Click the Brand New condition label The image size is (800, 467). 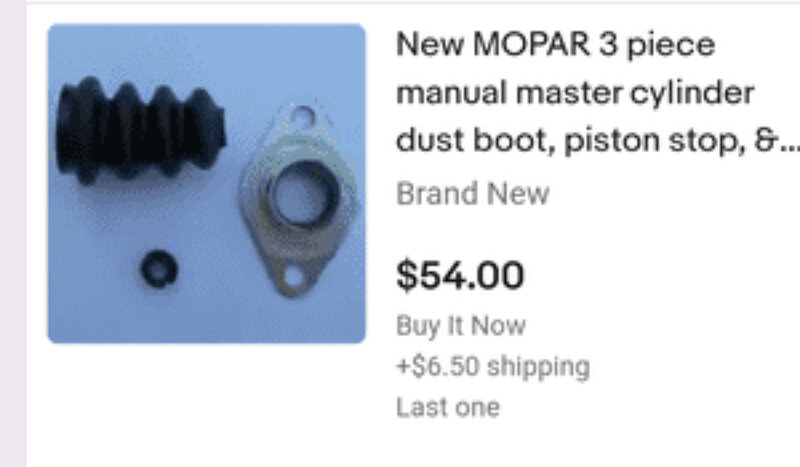click(472, 194)
